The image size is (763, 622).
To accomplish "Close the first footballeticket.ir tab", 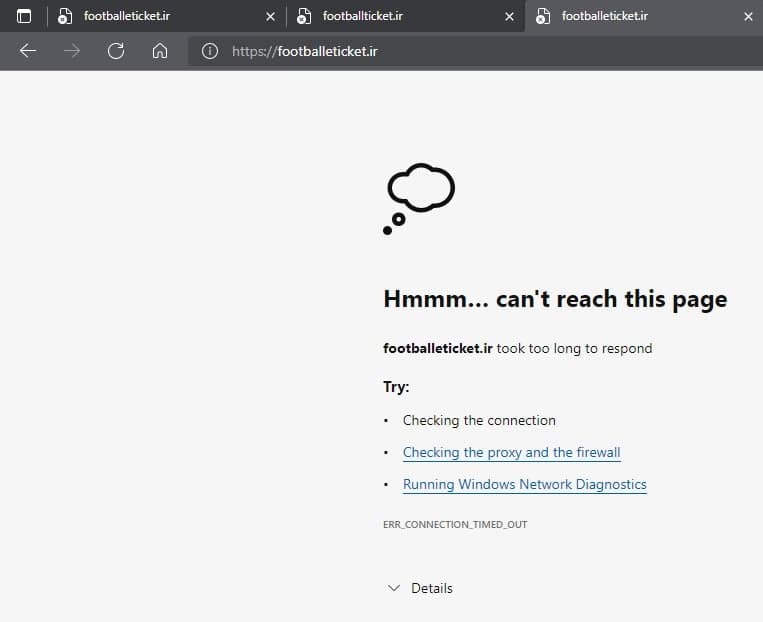I will coord(270,16).
